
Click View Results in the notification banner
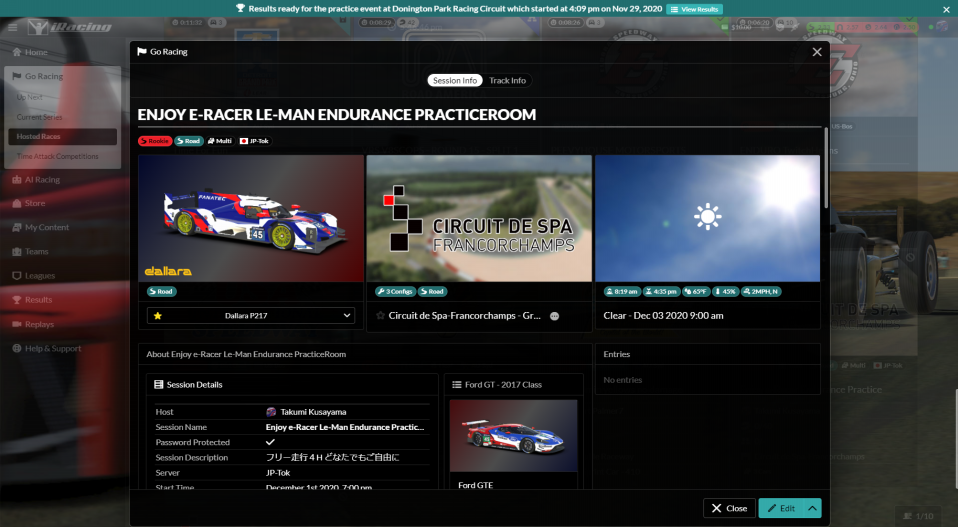pos(695,9)
